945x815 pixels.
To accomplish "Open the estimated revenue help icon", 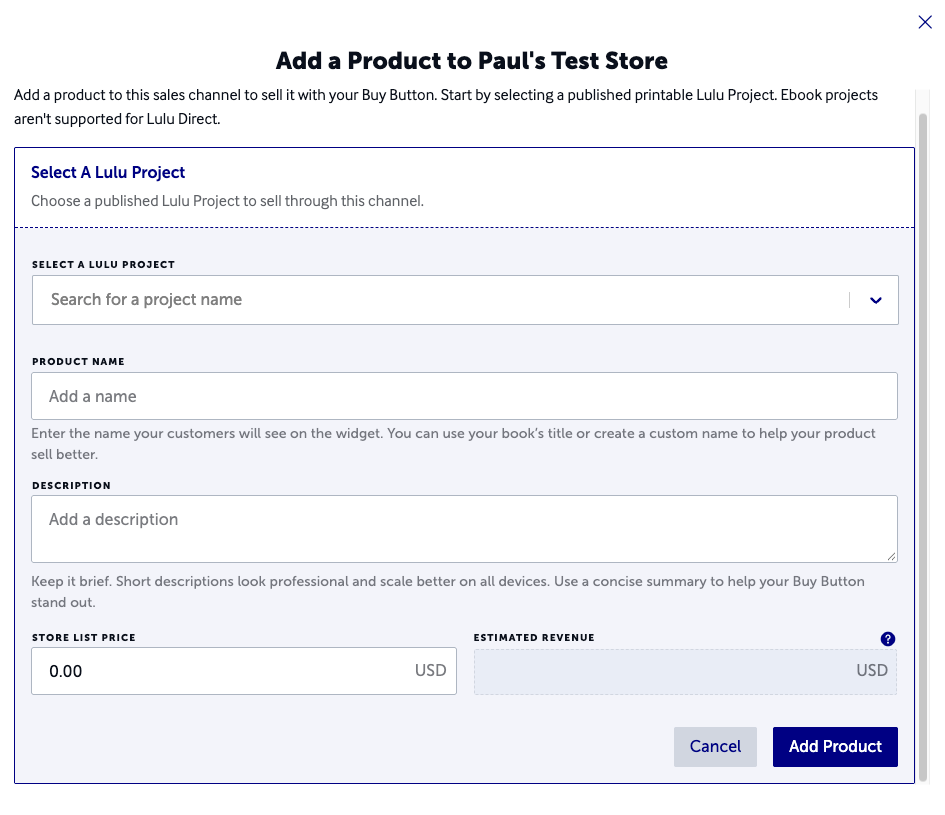I will [x=887, y=639].
